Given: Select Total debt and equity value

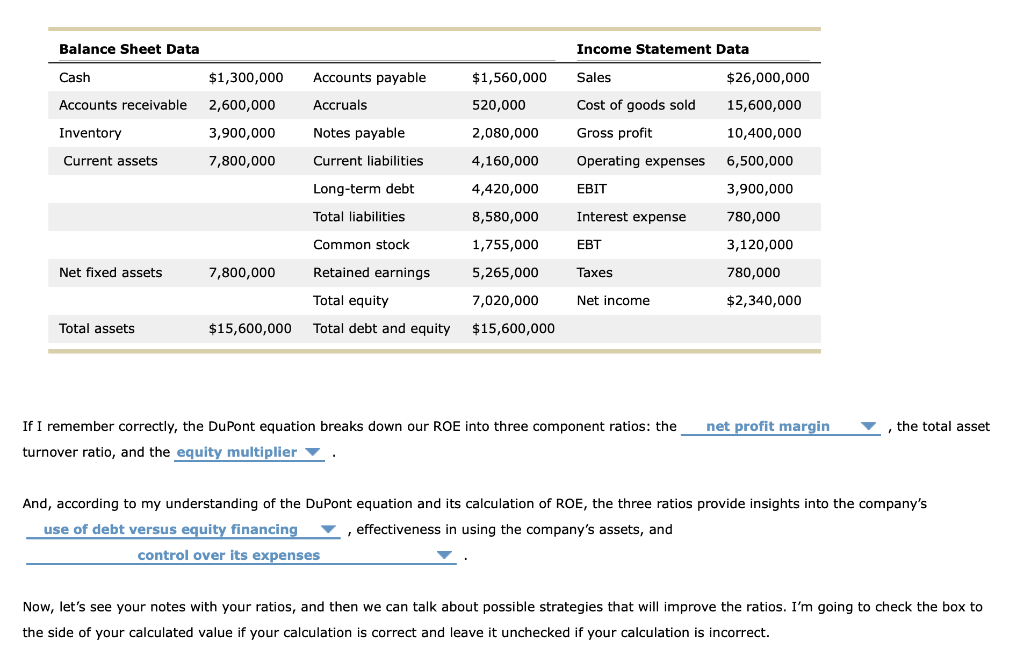Looking at the screenshot, I should point(513,329).
